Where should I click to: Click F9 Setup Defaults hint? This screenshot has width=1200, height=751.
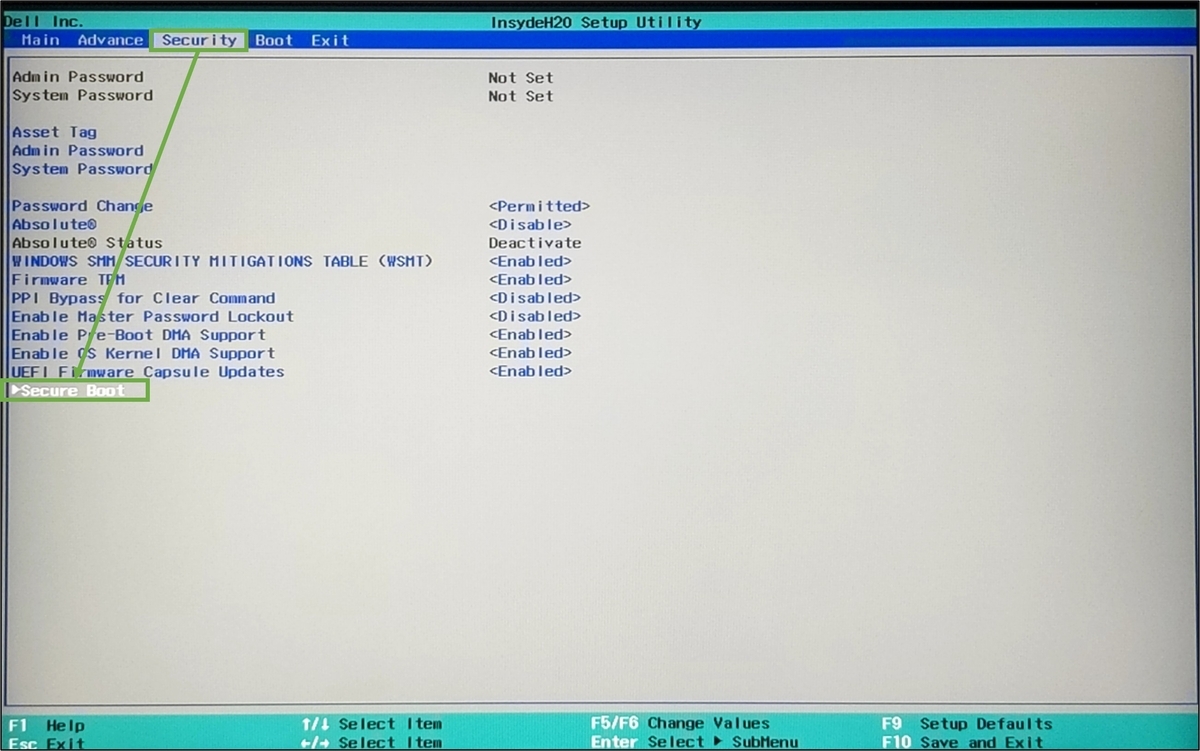[x=967, y=723]
